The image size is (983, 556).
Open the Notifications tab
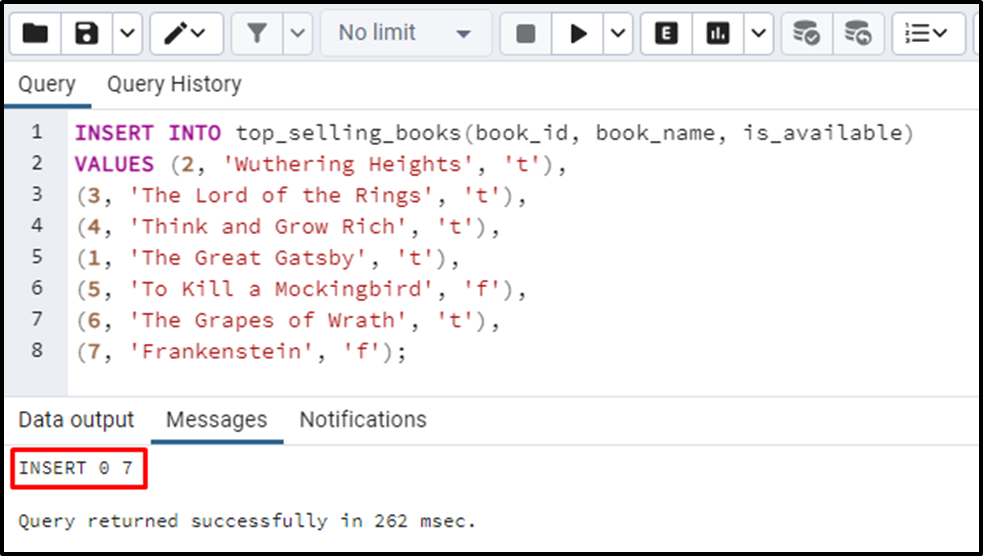coord(363,419)
